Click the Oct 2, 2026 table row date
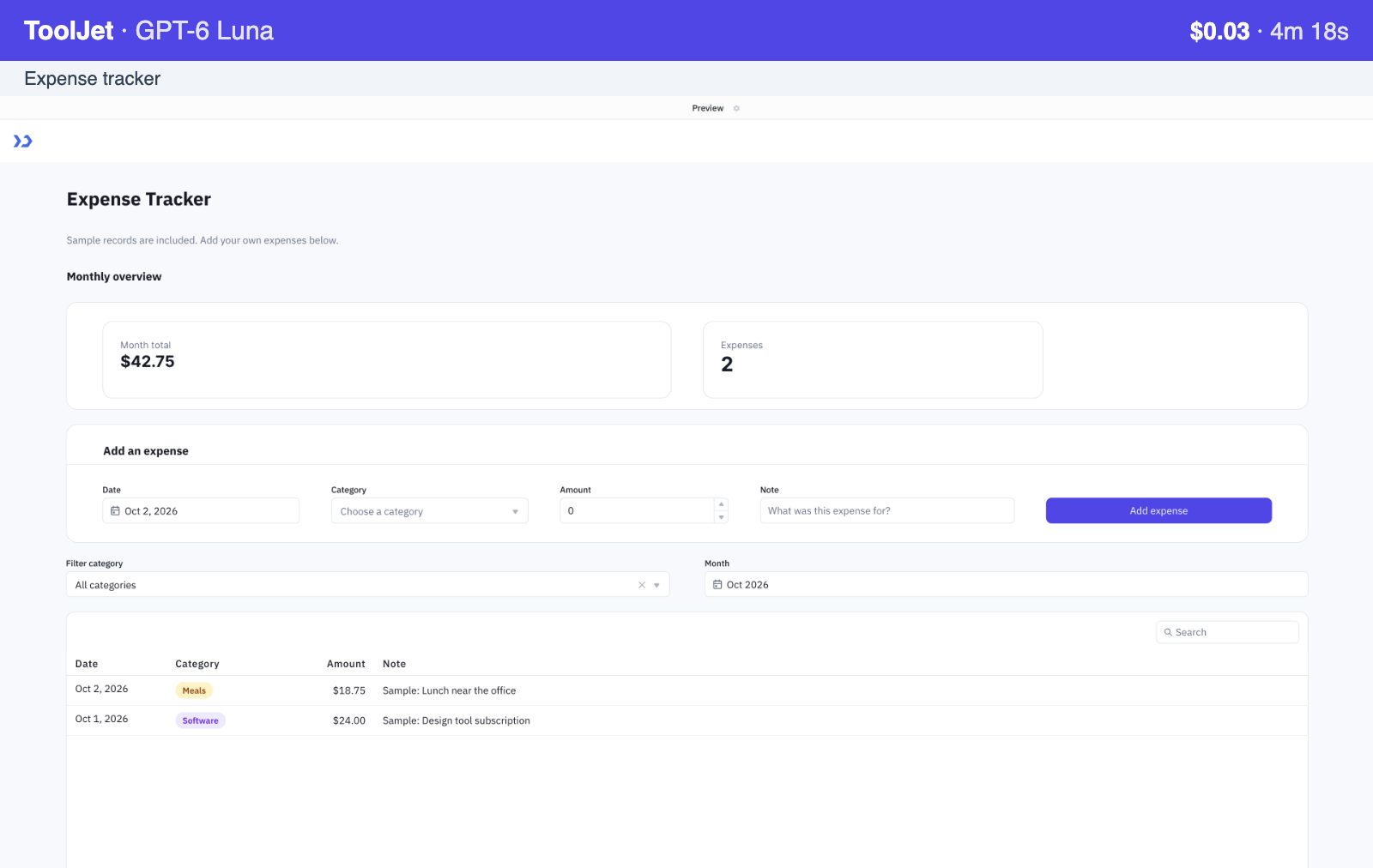This screenshot has height=868, width=1373. [101, 689]
